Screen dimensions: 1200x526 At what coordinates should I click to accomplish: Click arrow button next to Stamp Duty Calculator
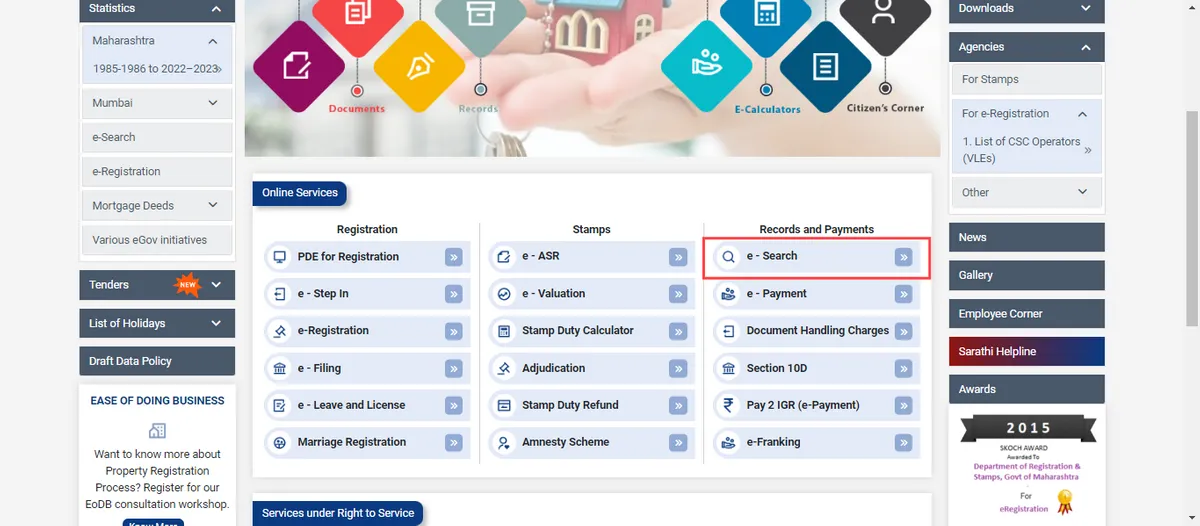click(679, 332)
